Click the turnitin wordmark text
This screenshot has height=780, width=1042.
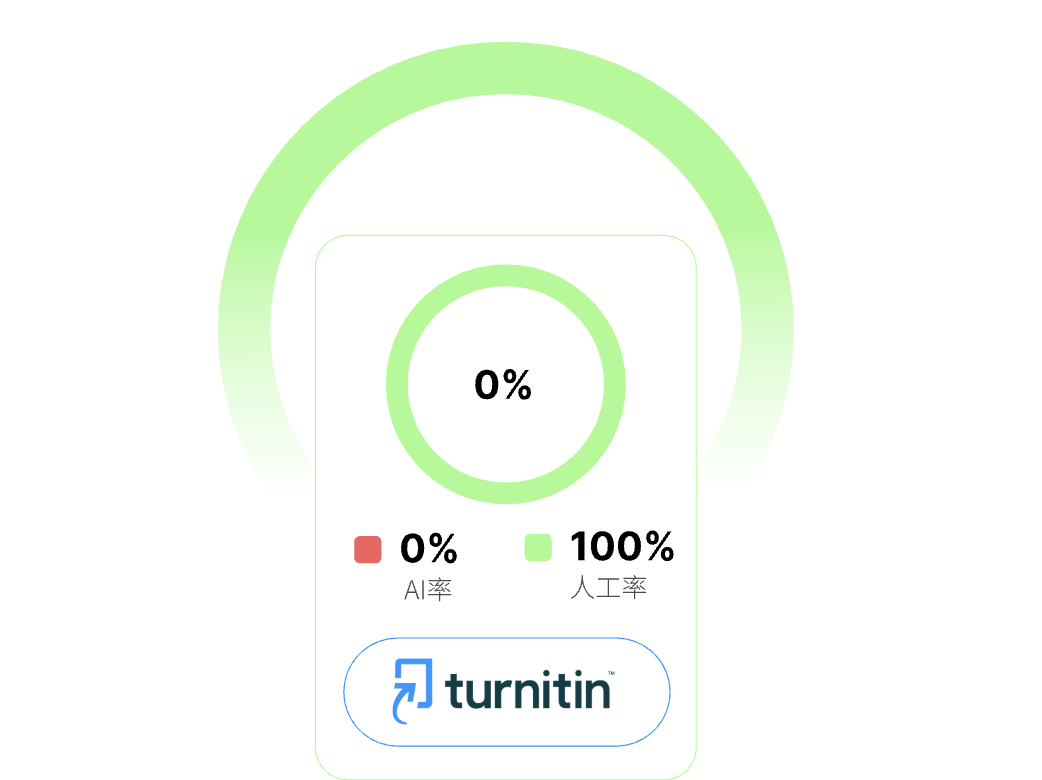point(527,690)
